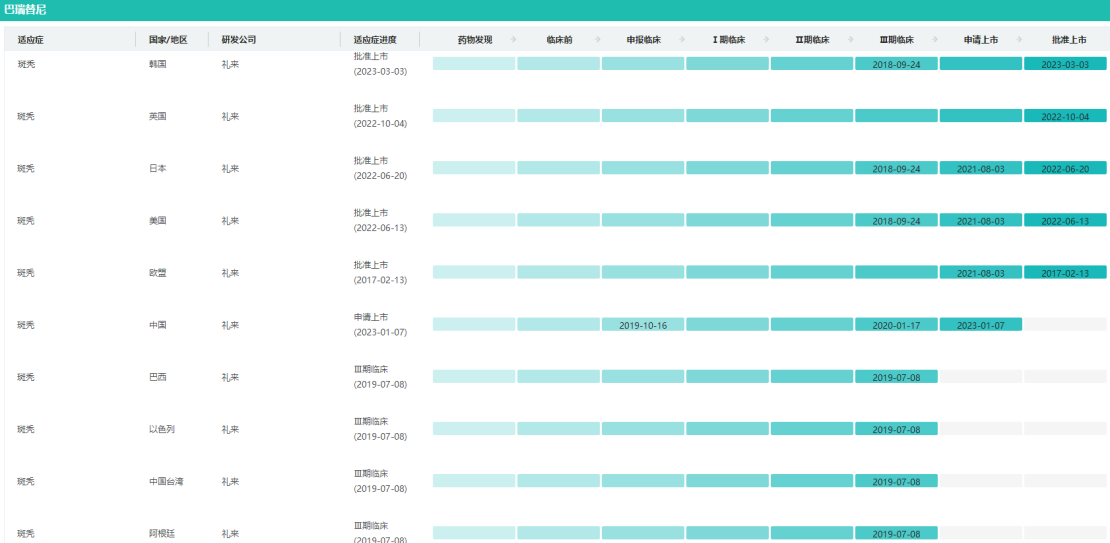Click the 2019-07-08 bar in 巴西 row

pos(896,377)
